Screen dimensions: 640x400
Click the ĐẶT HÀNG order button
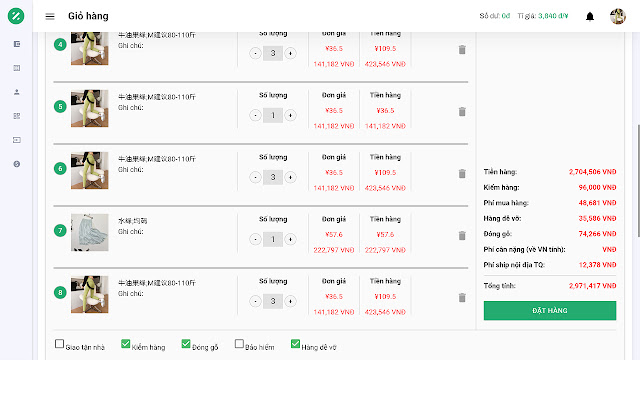550,311
